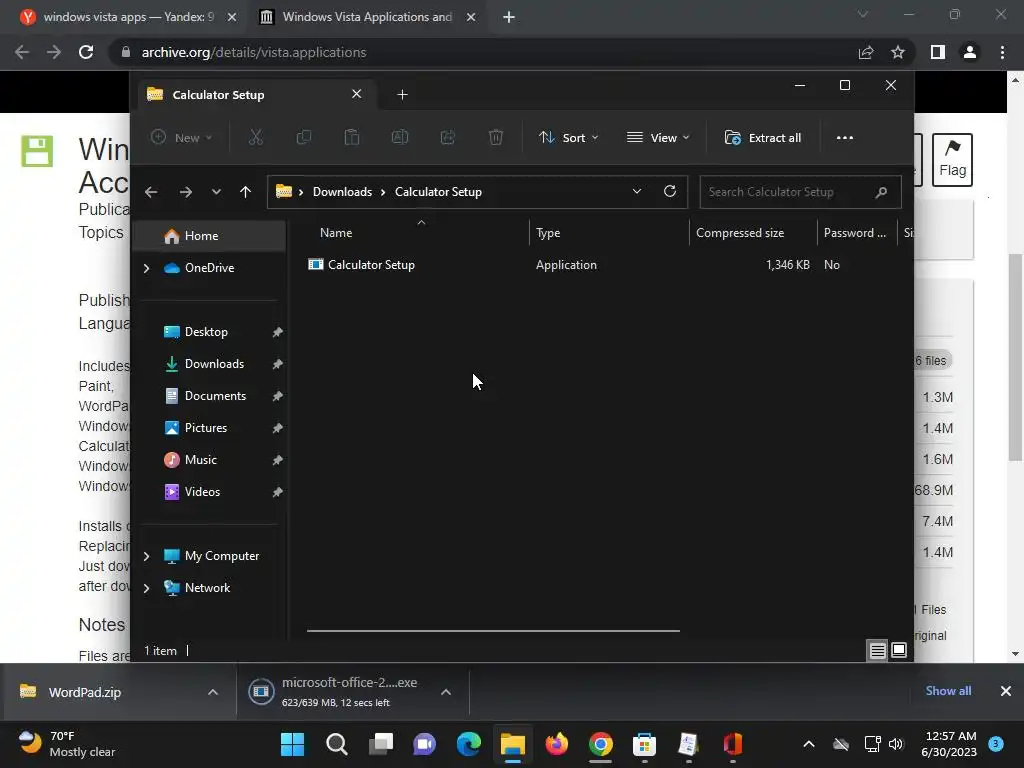Open taskbar Search
1024x768 pixels.
click(x=337, y=744)
